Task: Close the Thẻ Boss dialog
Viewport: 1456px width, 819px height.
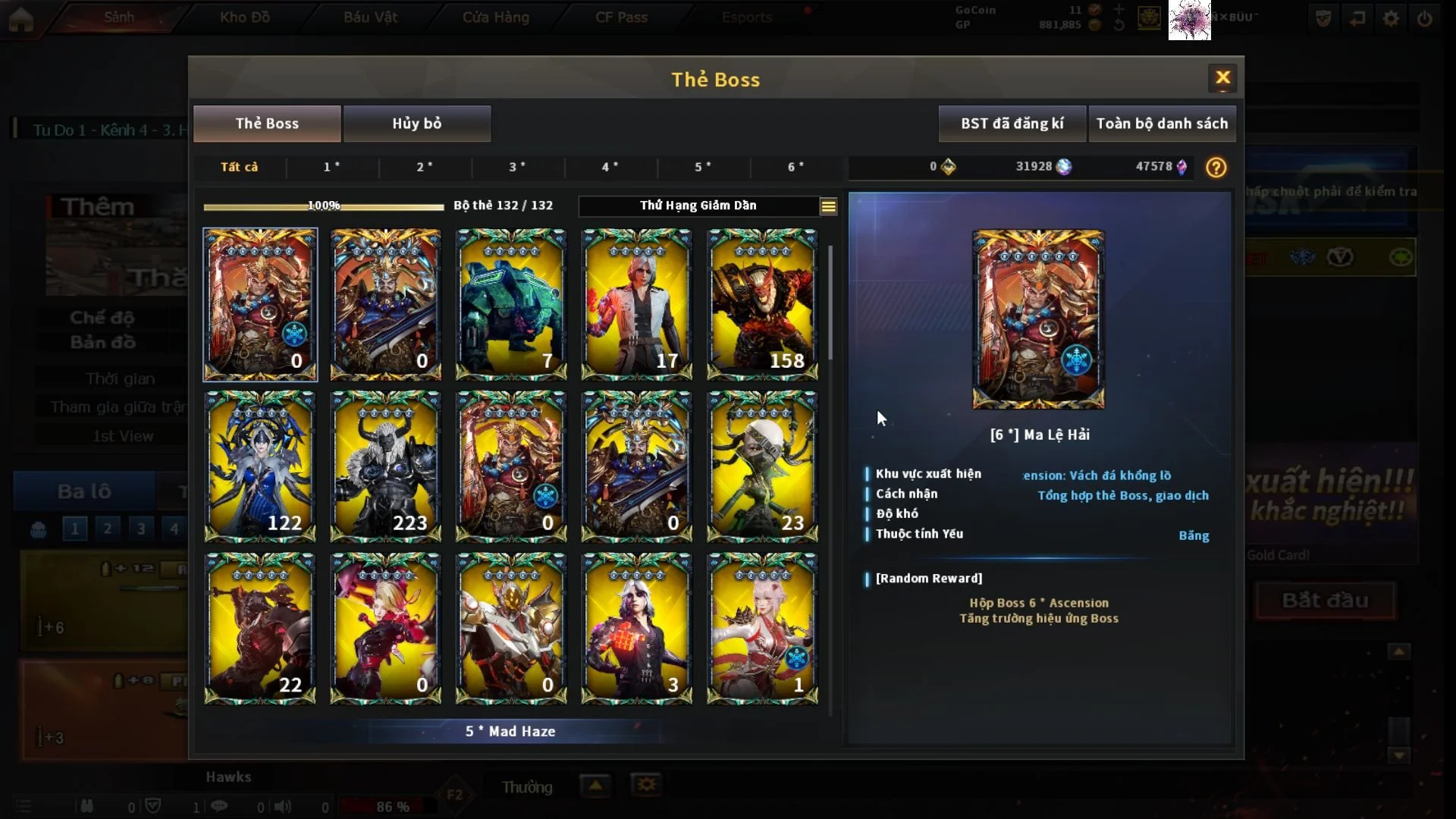Action: [x=1222, y=77]
